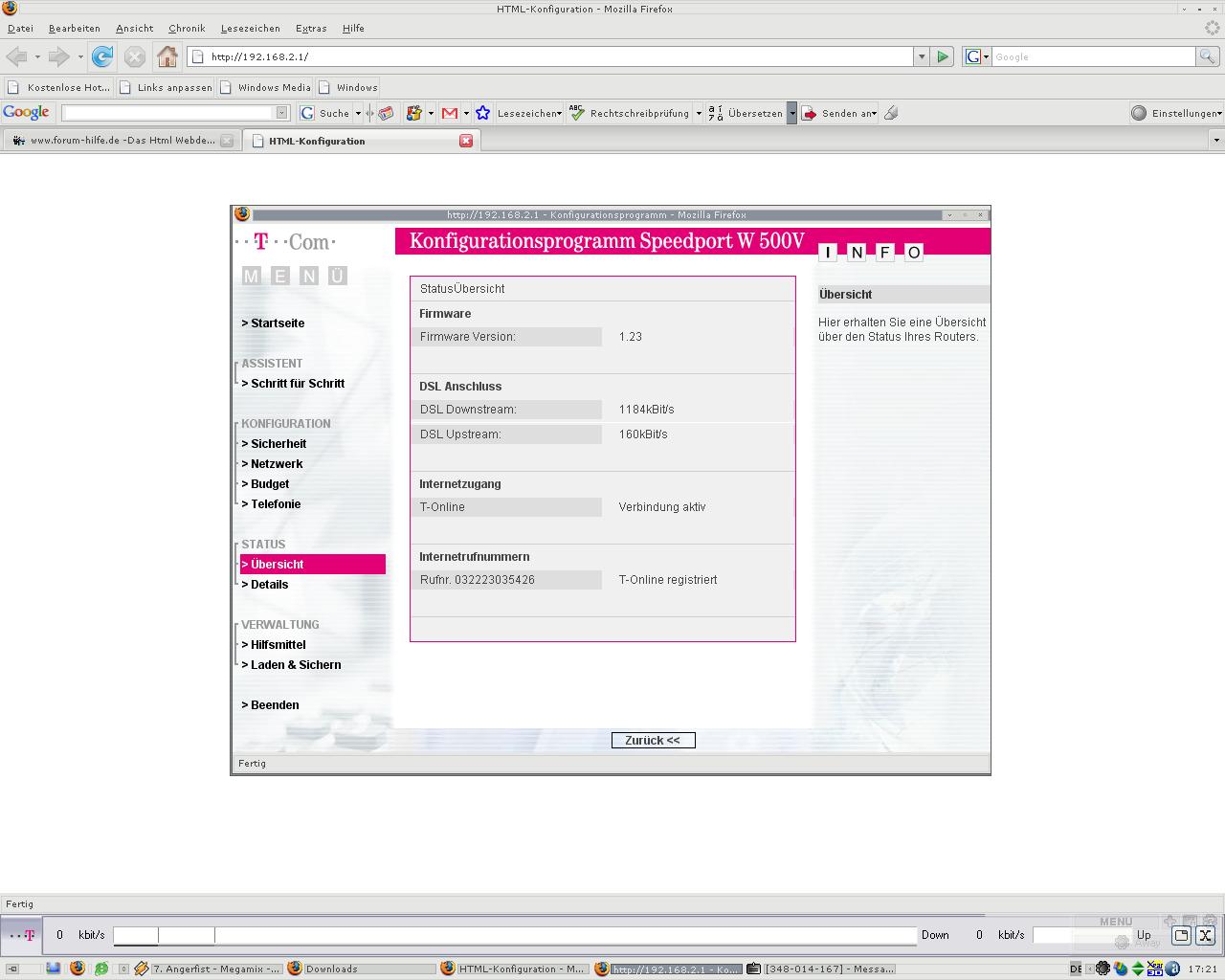Open the Einstellungen dropdown in Google toolbar
1225x980 pixels.
click(1177, 113)
